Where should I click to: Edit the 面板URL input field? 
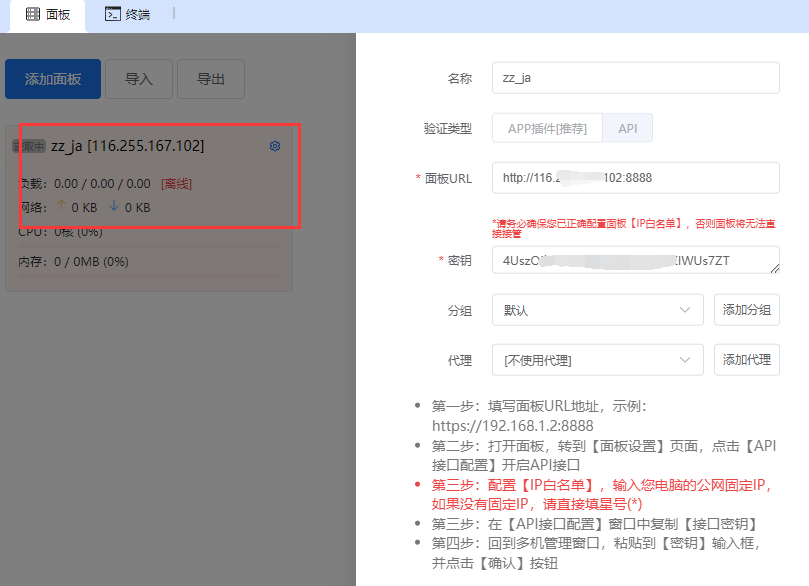tap(636, 178)
